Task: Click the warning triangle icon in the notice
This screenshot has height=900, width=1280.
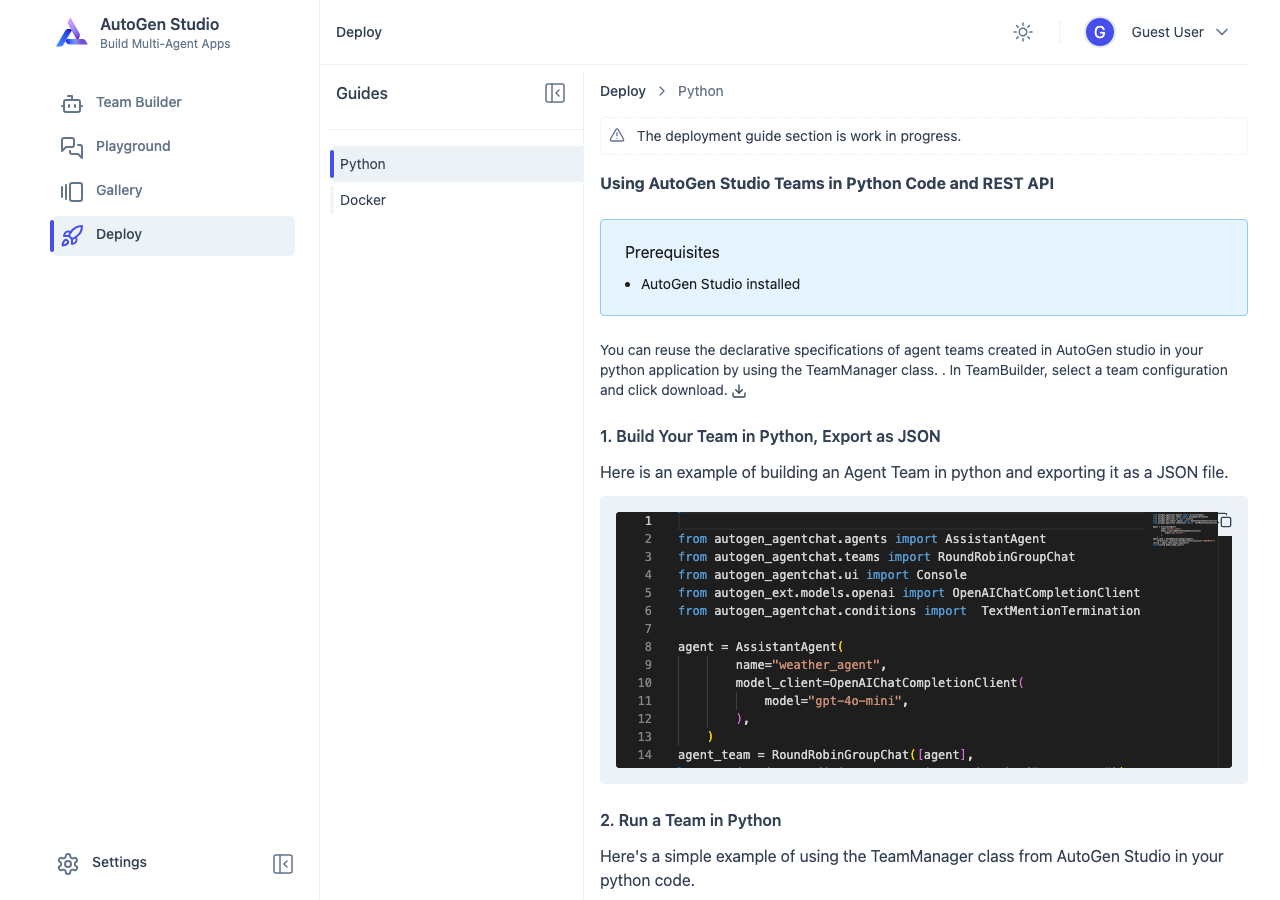Action: (617, 136)
